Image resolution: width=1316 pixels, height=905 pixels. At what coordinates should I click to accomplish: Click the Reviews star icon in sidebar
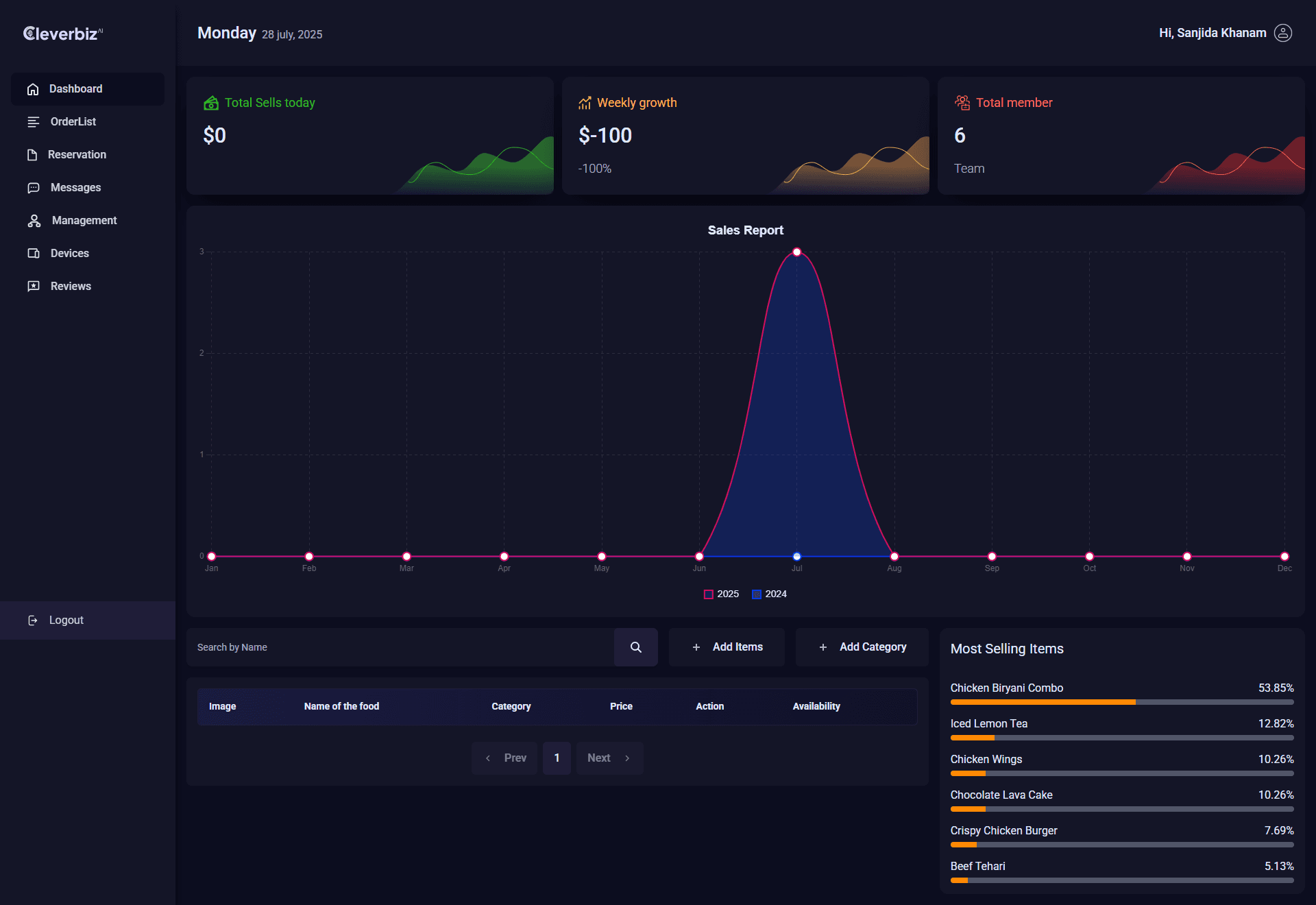coord(33,287)
